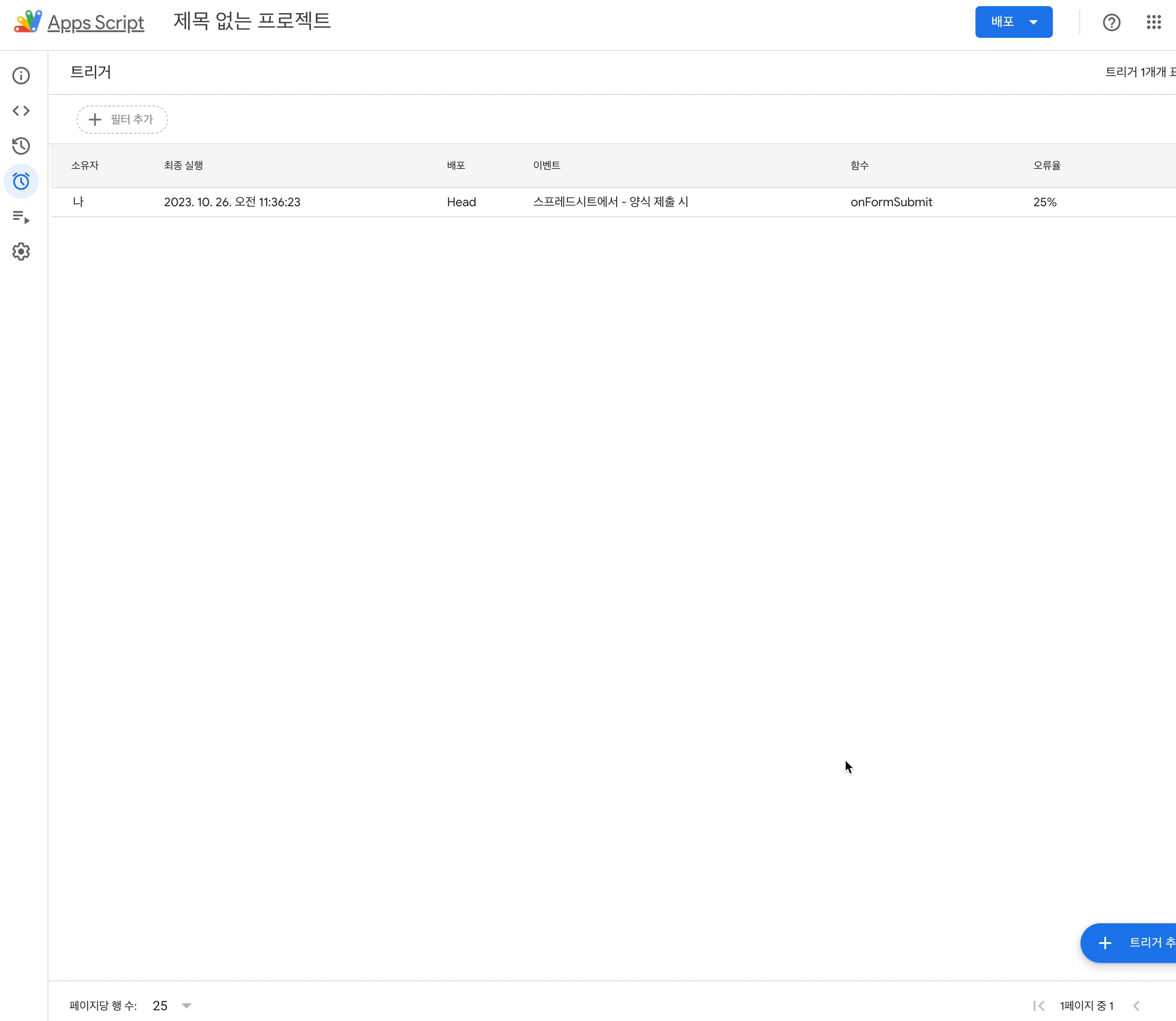
Task: Click the Apps Script logo
Action: tap(28, 22)
